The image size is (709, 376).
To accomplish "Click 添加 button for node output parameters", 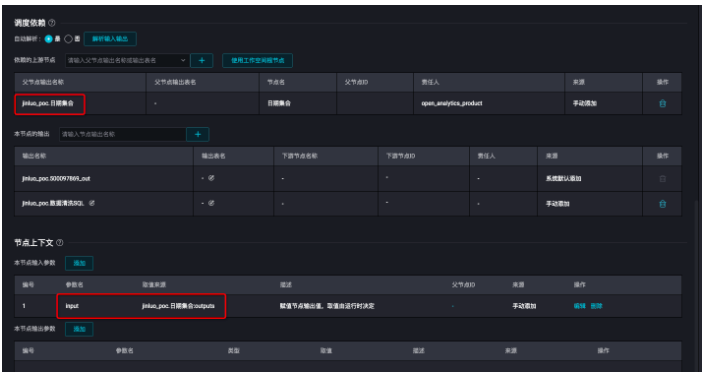I will point(79,329).
